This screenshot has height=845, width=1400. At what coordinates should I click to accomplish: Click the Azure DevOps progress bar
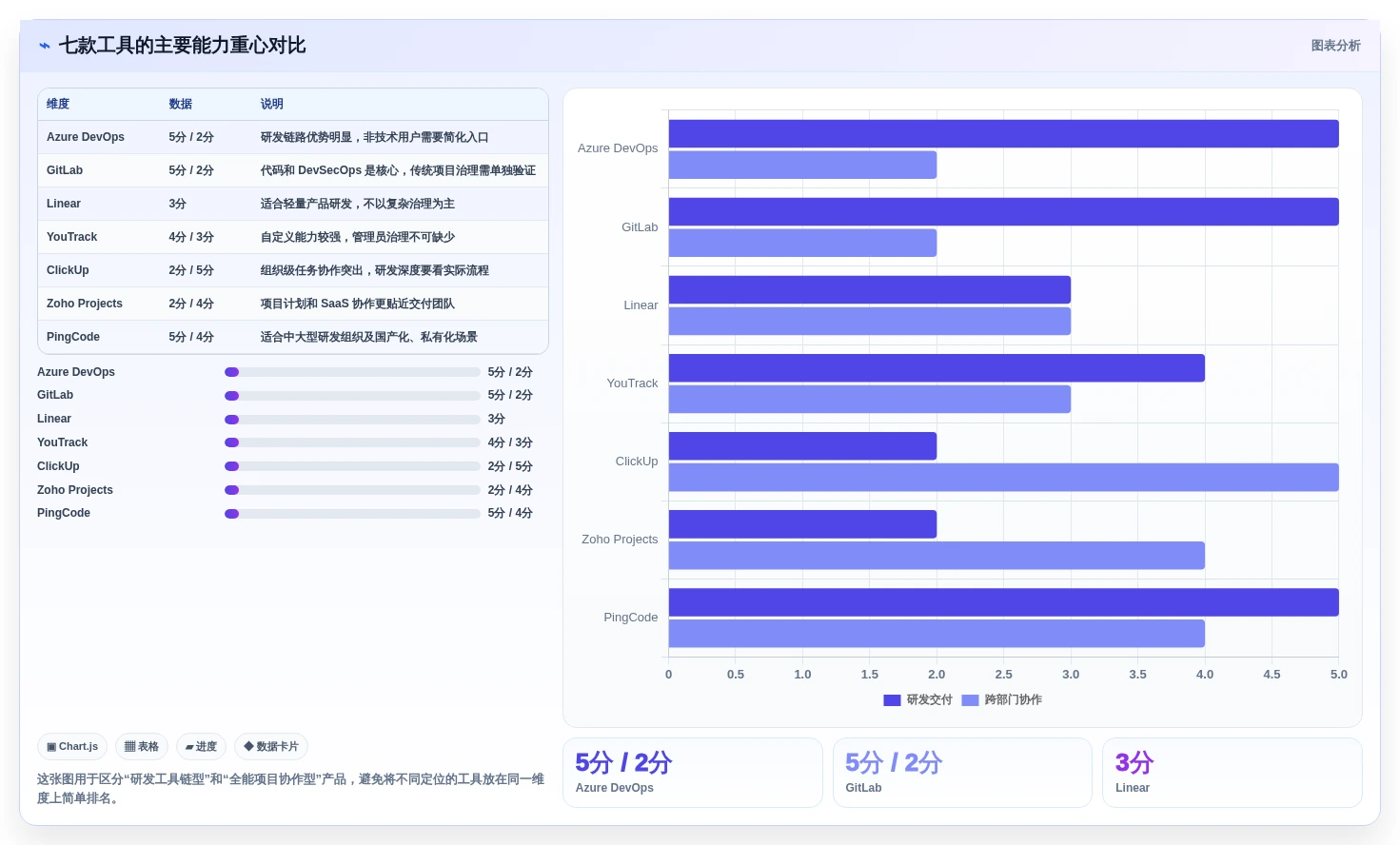[x=352, y=372]
